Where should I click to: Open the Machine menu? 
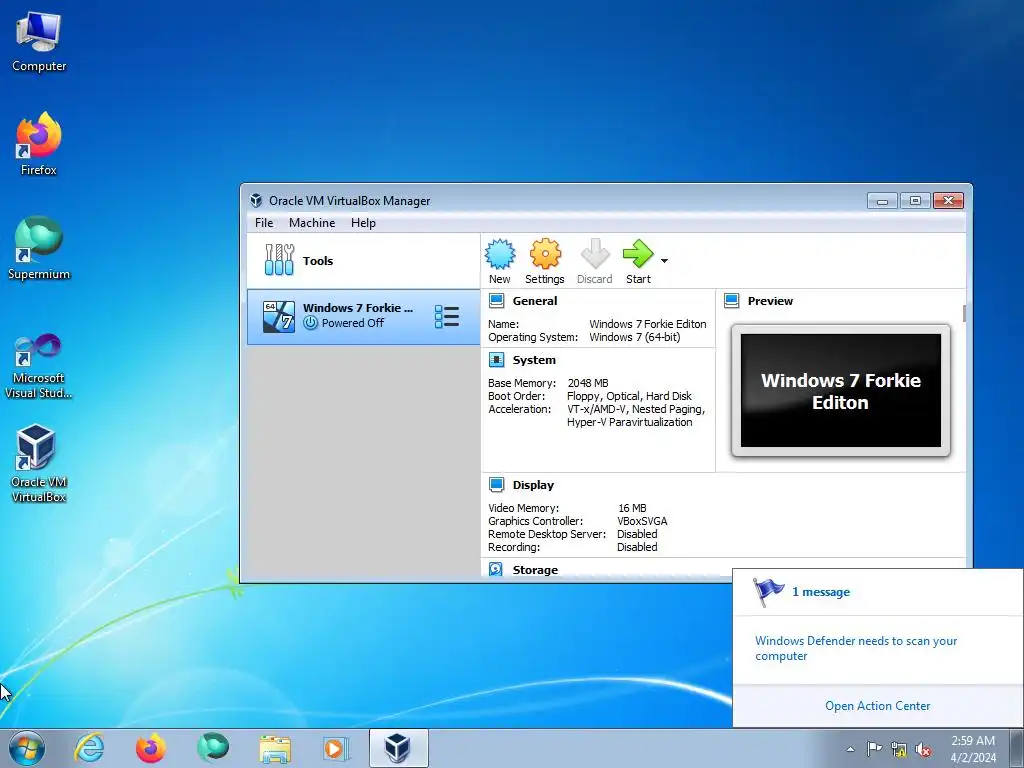[312, 223]
